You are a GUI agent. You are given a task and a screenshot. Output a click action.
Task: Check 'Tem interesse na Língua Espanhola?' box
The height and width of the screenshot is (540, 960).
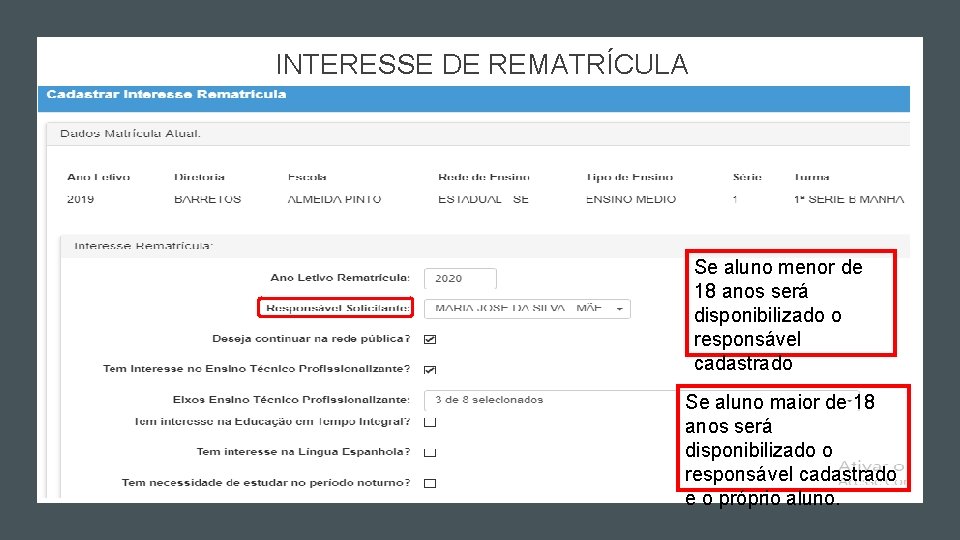[x=430, y=452]
